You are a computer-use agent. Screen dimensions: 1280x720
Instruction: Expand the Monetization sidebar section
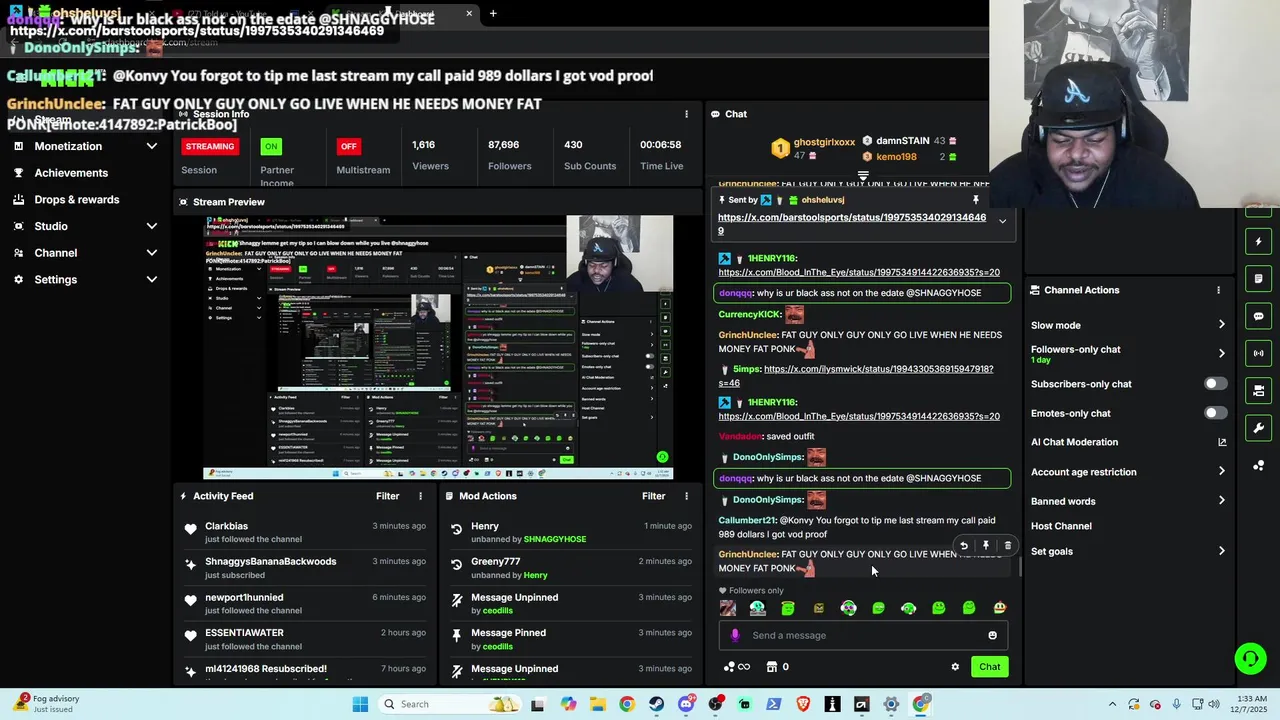click(x=85, y=146)
